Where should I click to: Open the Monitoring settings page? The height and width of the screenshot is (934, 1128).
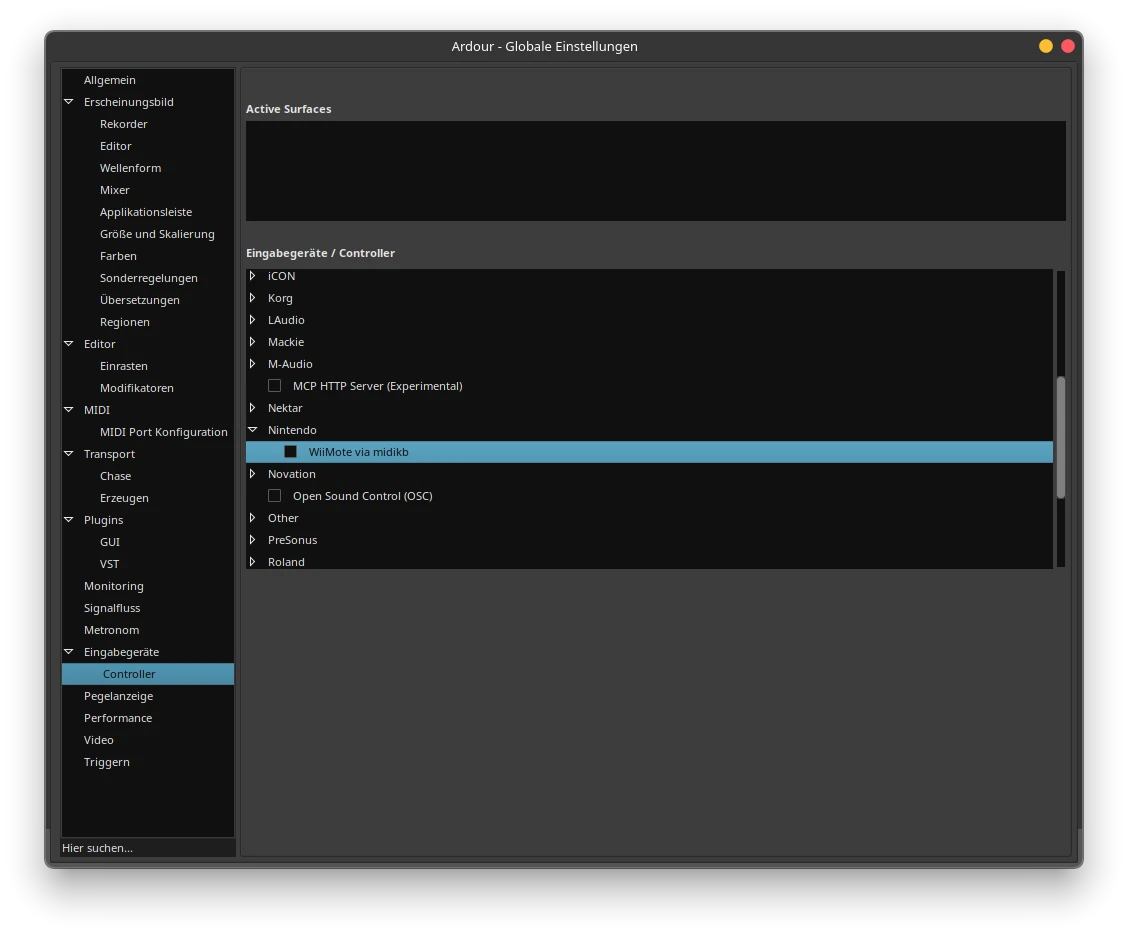click(x=114, y=586)
